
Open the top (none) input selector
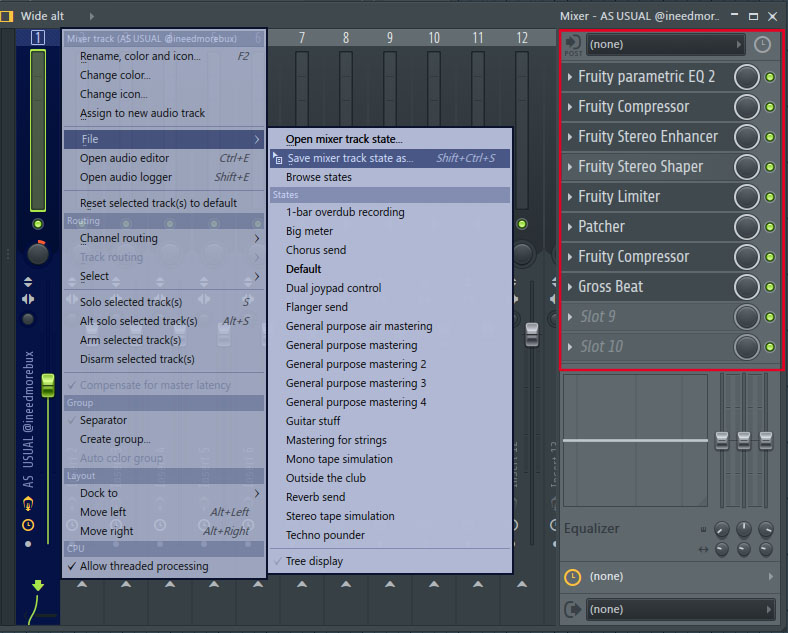point(665,45)
